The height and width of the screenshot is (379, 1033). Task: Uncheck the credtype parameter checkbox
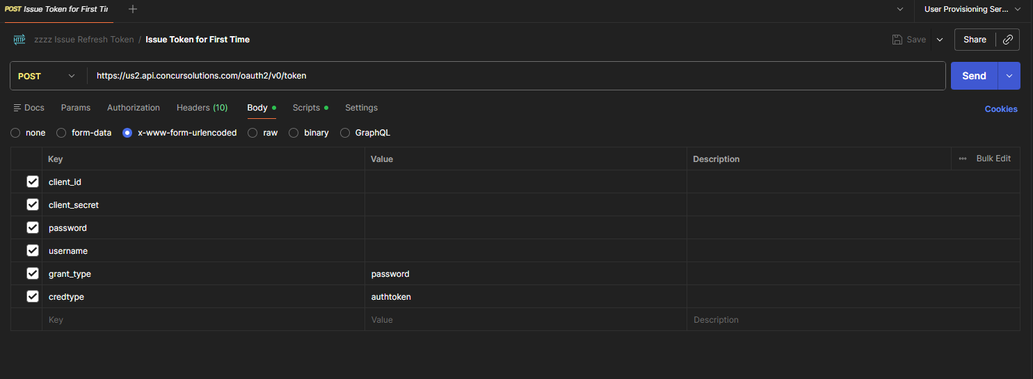click(32, 297)
